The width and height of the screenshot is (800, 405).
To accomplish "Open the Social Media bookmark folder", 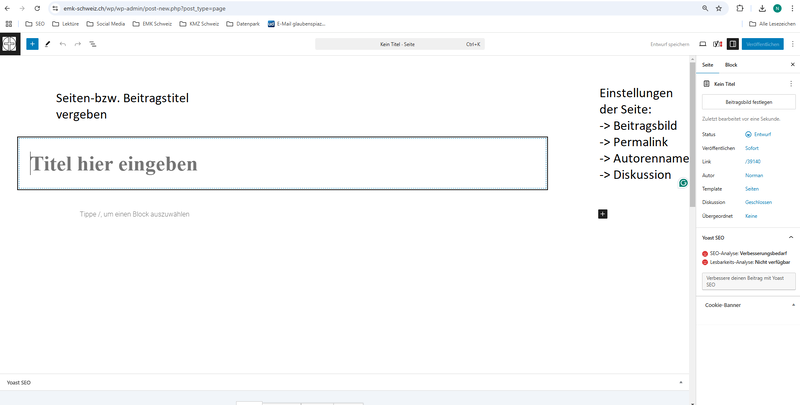I will click(106, 23).
